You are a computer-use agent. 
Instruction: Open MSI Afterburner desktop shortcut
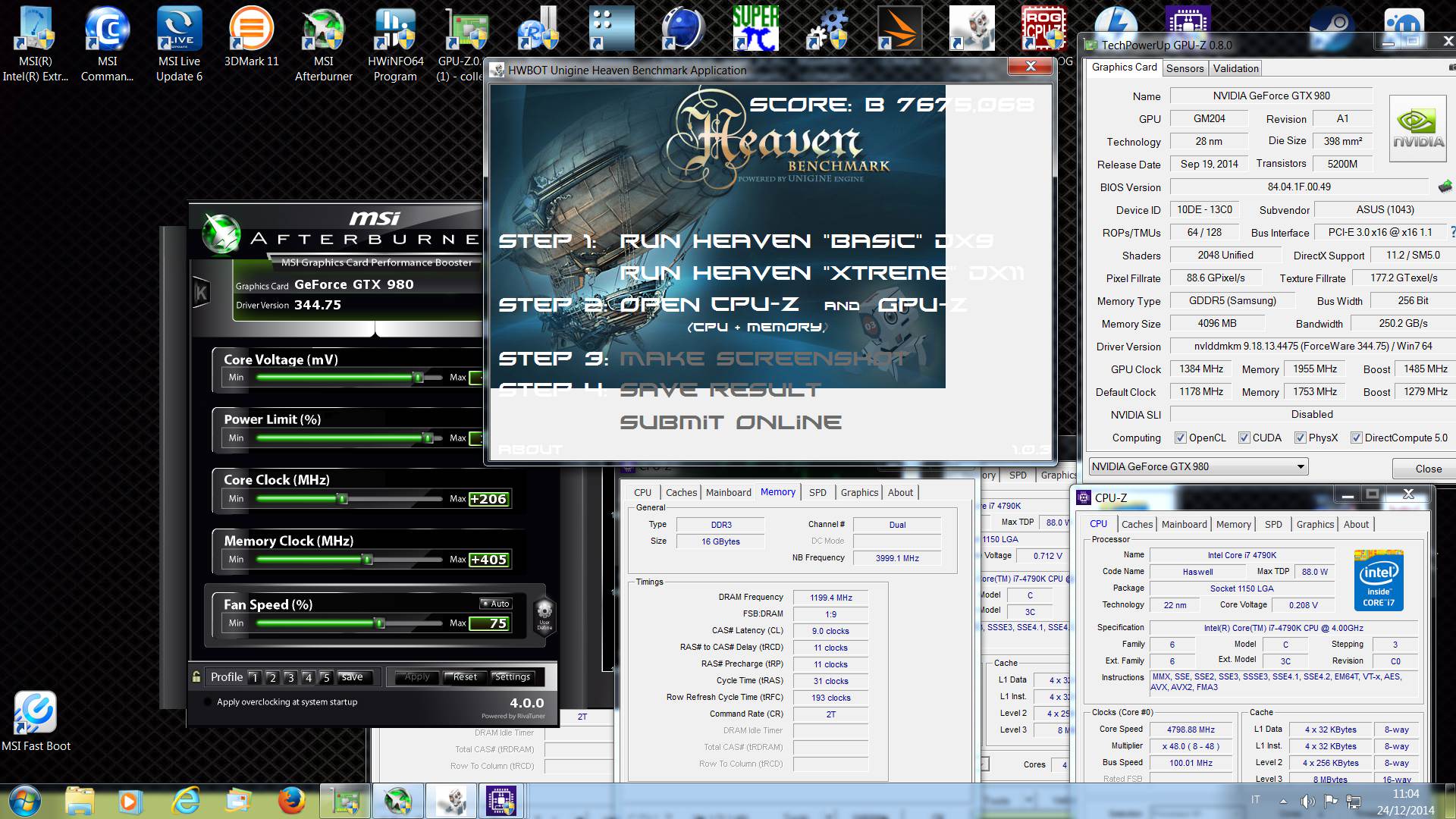click(x=323, y=44)
